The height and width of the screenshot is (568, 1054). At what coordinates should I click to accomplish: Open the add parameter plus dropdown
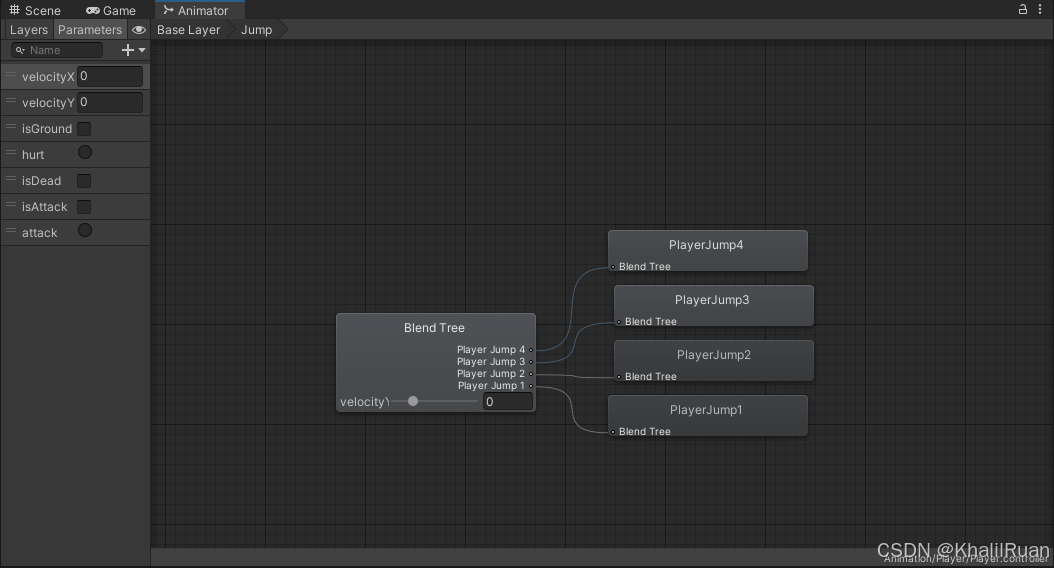(x=133, y=50)
